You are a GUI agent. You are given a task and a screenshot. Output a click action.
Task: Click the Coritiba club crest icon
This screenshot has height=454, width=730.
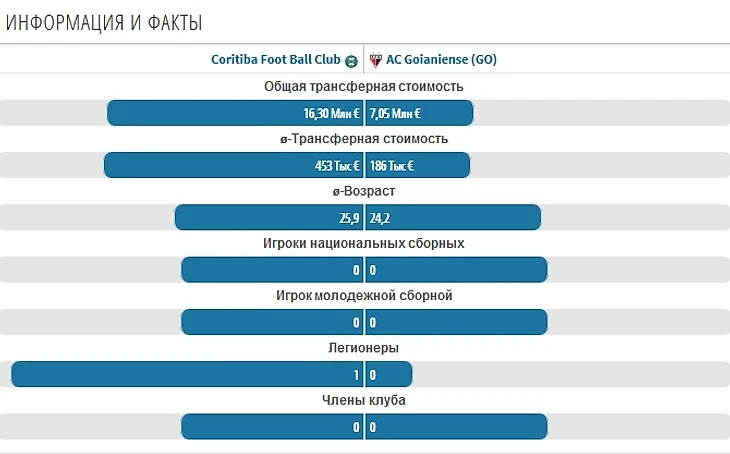351,60
